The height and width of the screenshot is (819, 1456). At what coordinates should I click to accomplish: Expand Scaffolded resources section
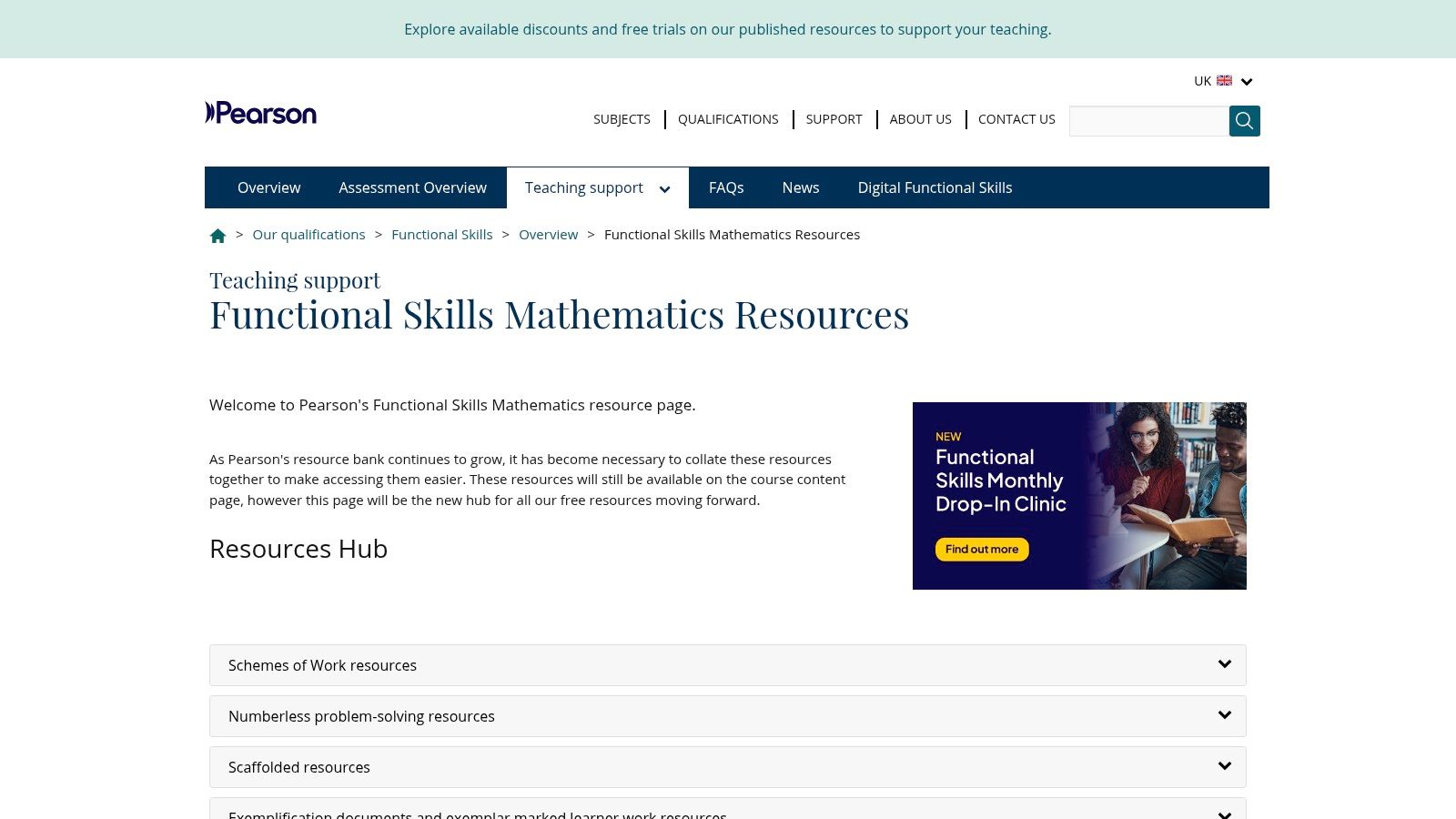(728, 767)
